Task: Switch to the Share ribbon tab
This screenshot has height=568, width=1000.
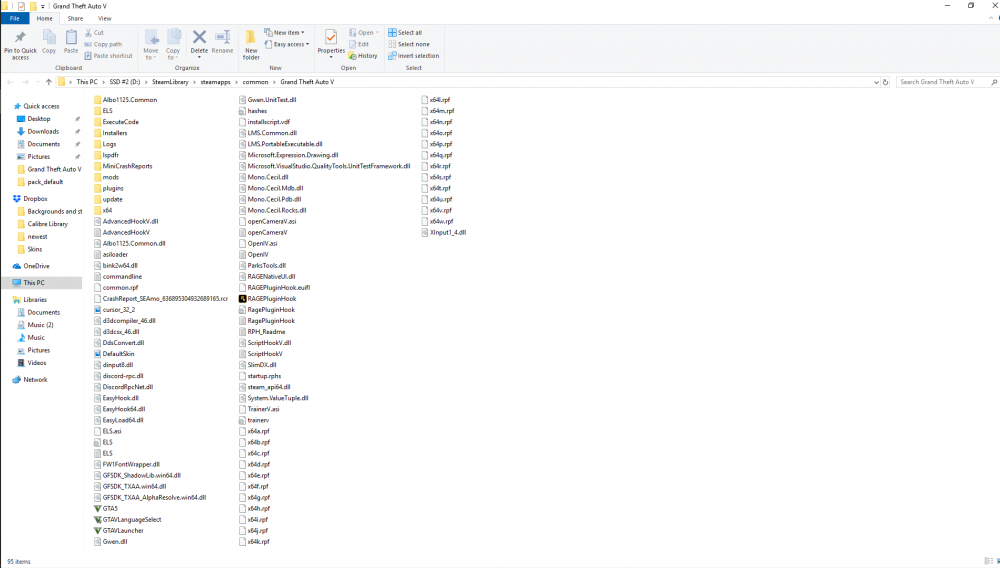Action: coord(75,18)
